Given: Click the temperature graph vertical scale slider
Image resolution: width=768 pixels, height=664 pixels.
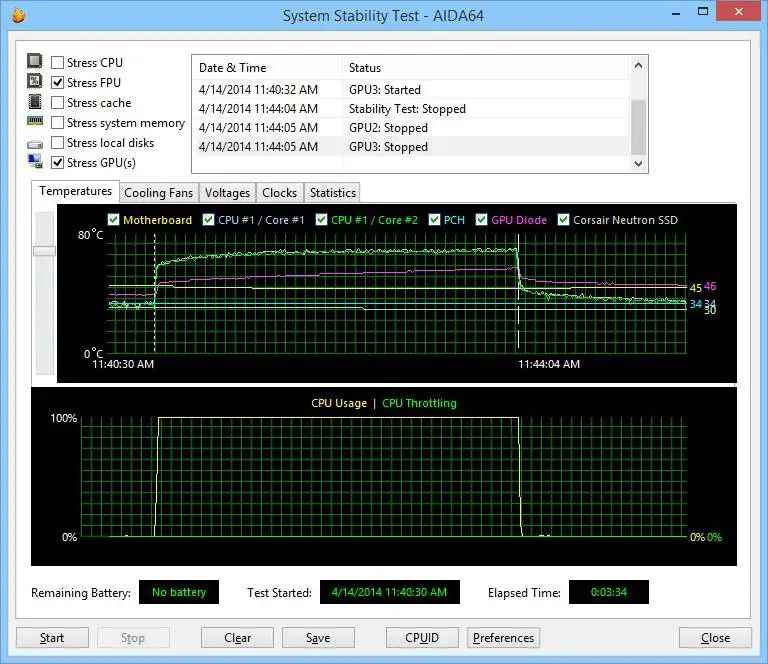Looking at the screenshot, I should pos(44,251).
